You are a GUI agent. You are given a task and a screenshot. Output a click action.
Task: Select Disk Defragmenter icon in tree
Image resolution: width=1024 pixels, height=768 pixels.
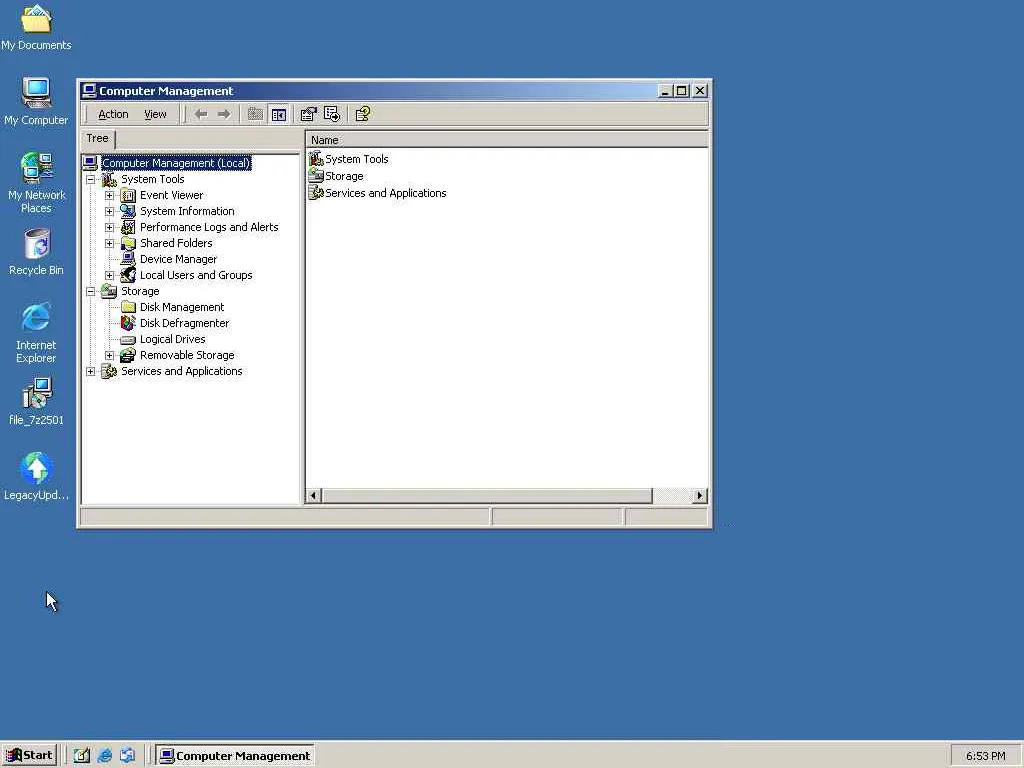point(129,323)
